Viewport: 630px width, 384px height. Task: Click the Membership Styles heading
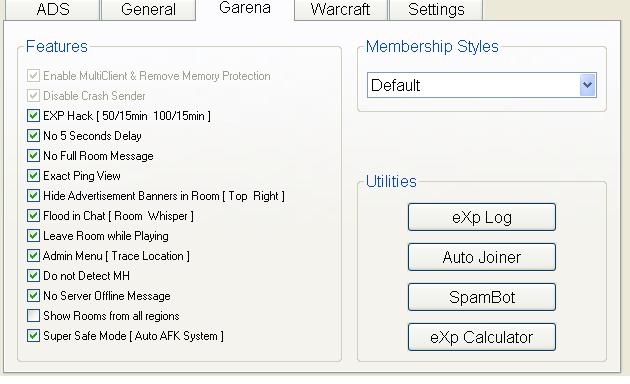pos(432,47)
